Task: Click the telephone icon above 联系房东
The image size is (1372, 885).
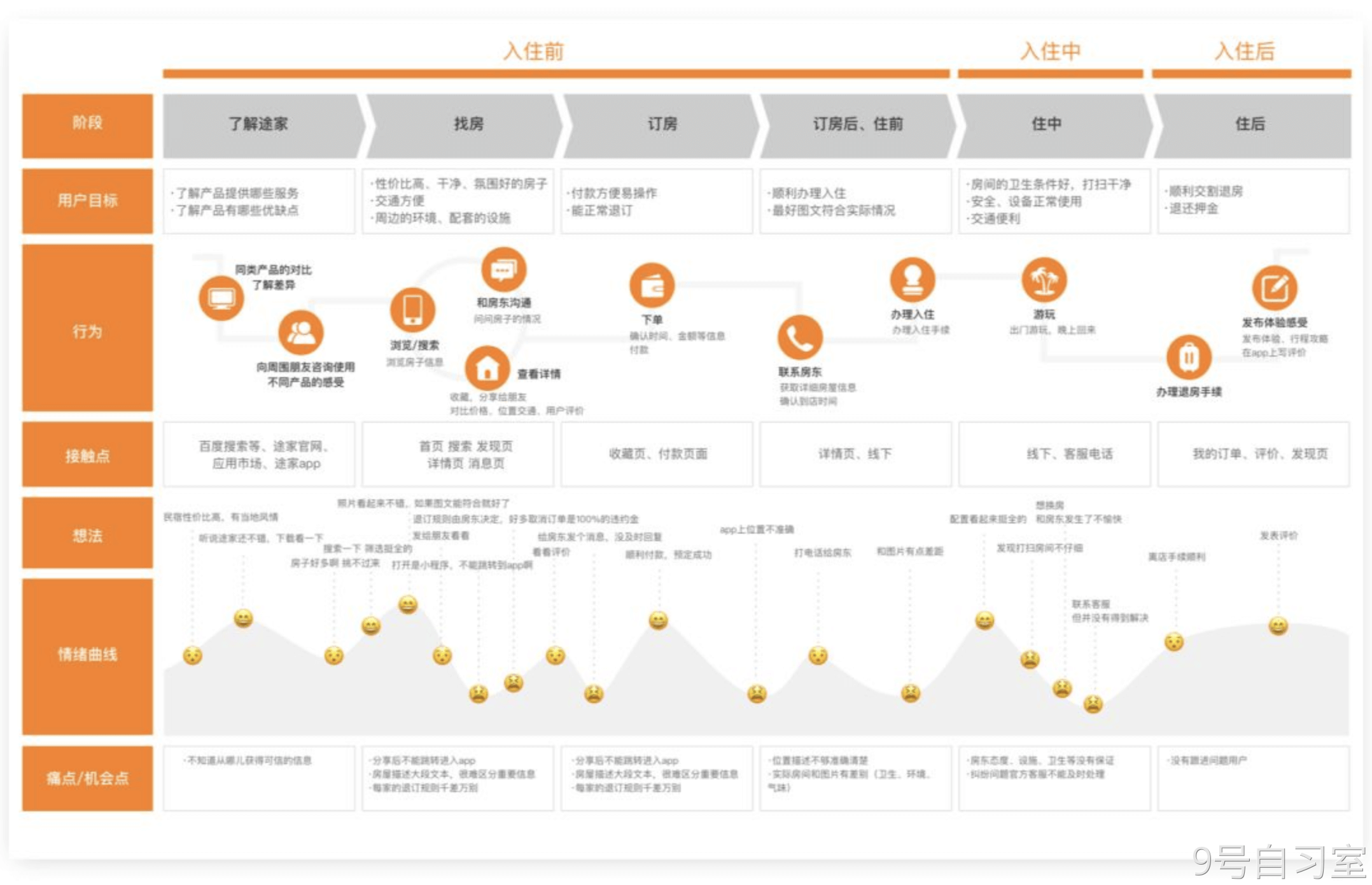Action: (800, 337)
